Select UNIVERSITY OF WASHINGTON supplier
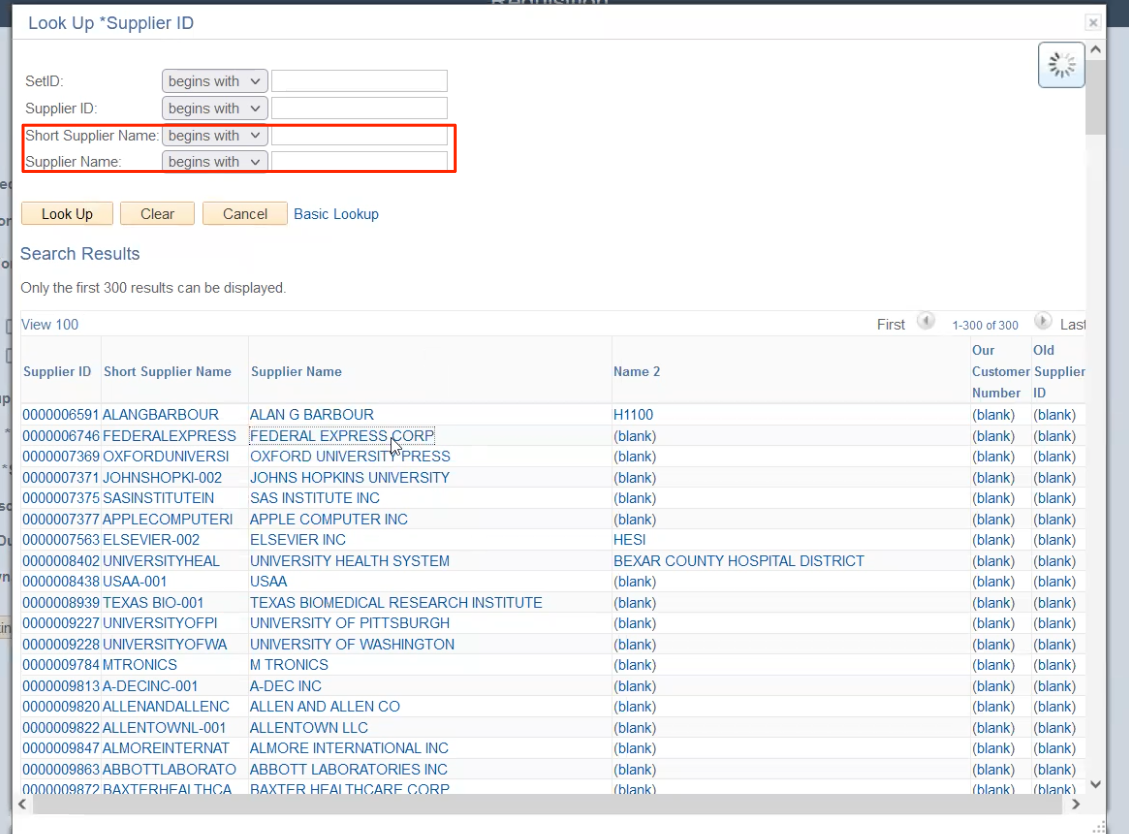The image size is (1129, 834). pyautogui.click(x=352, y=645)
